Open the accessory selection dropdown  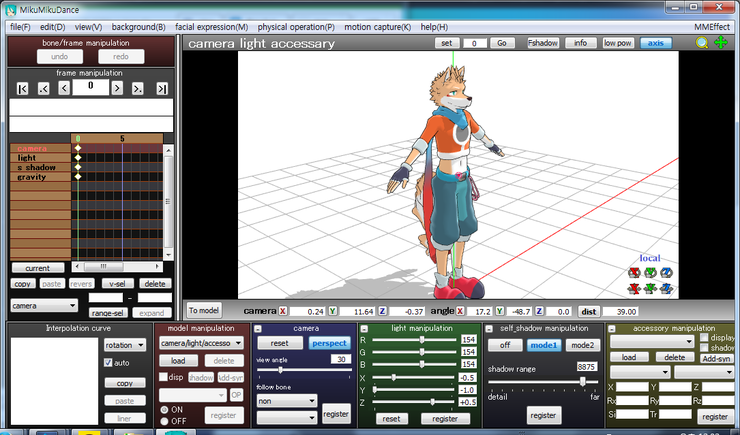[652, 341]
